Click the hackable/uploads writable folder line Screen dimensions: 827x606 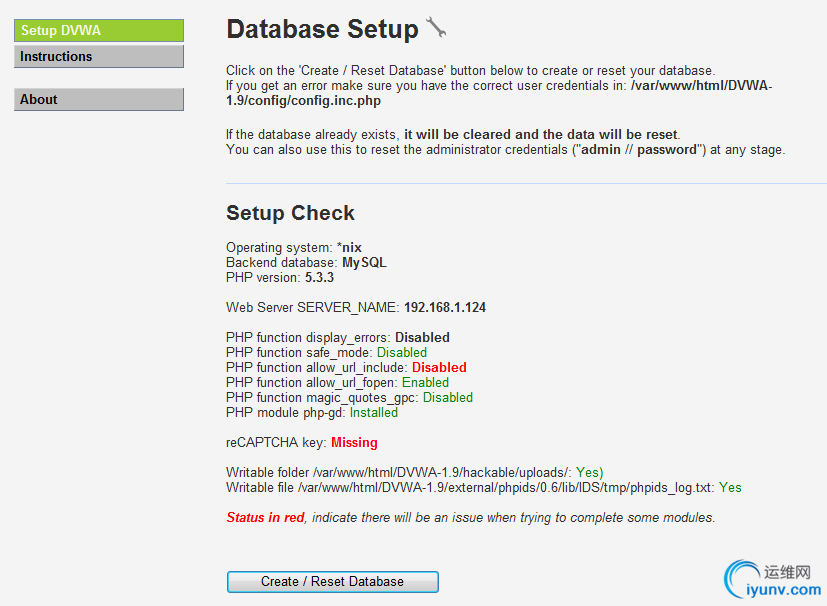click(x=415, y=473)
